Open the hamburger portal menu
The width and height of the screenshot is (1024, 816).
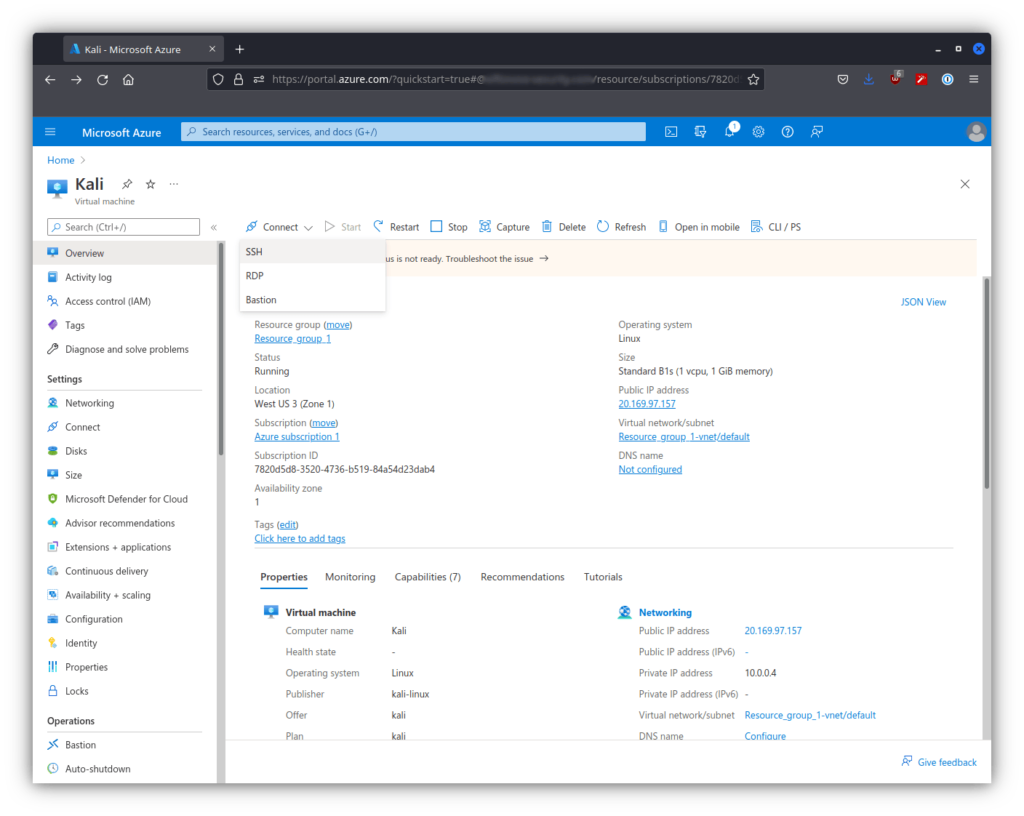tap(51, 132)
